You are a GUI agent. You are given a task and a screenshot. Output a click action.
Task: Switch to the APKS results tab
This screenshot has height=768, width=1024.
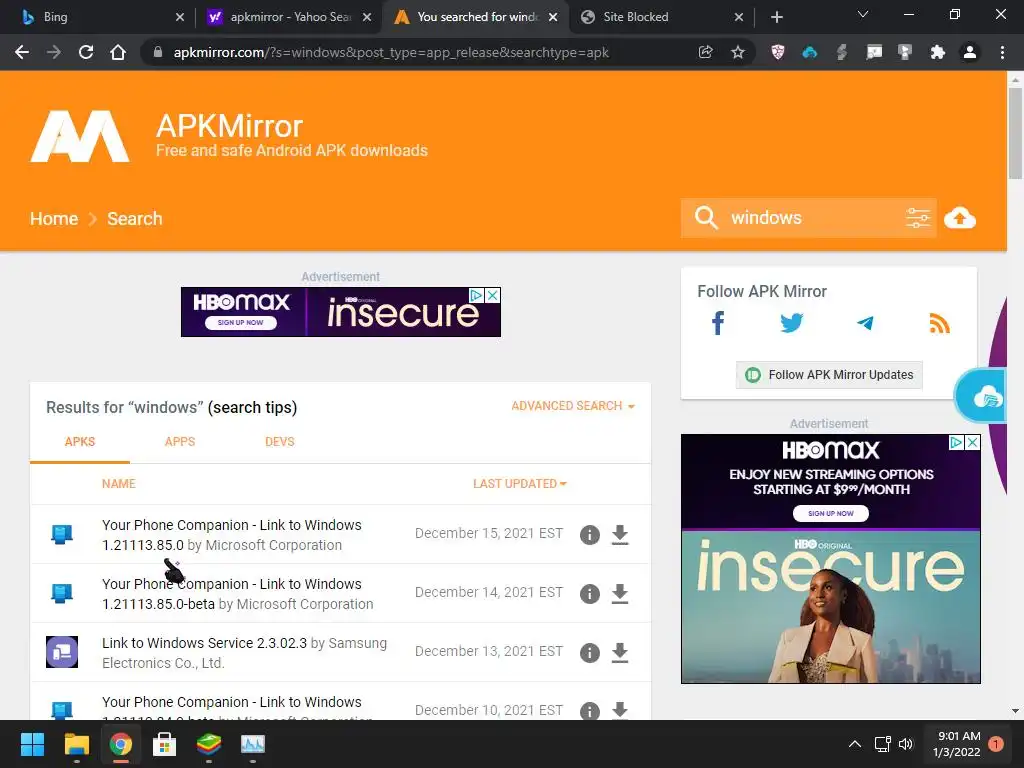pos(80,442)
